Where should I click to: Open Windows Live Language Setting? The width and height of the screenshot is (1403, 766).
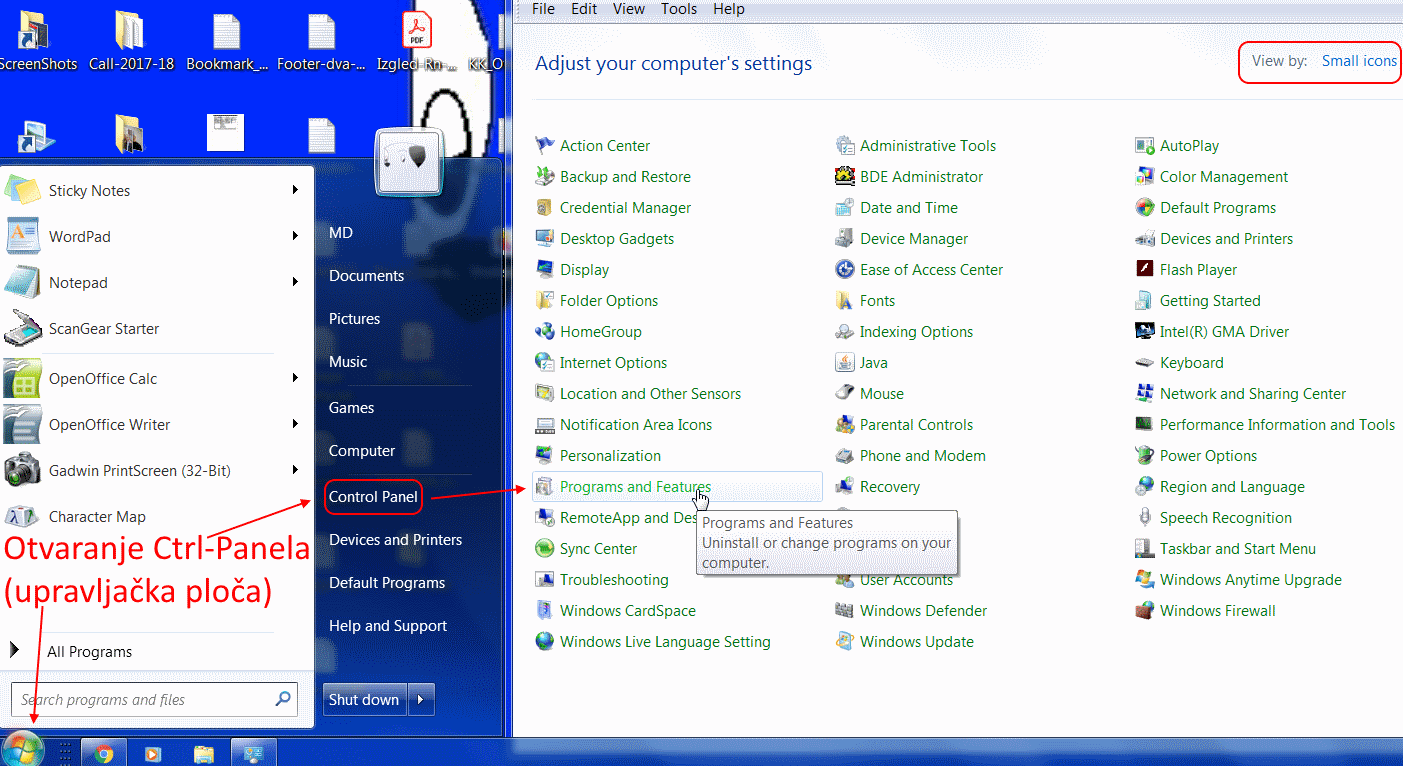[x=665, y=641]
